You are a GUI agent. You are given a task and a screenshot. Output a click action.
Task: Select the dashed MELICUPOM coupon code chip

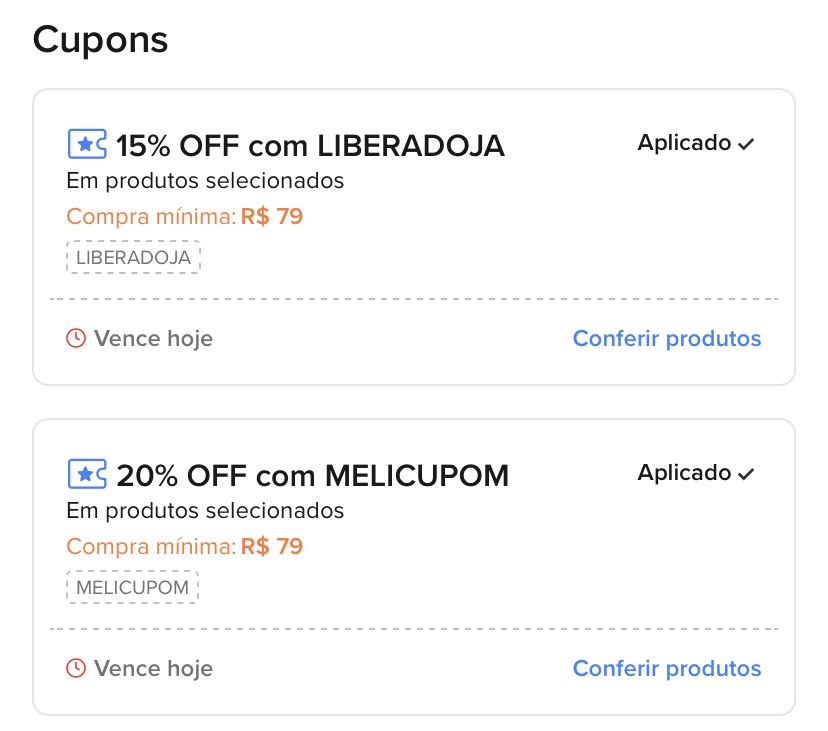133,587
